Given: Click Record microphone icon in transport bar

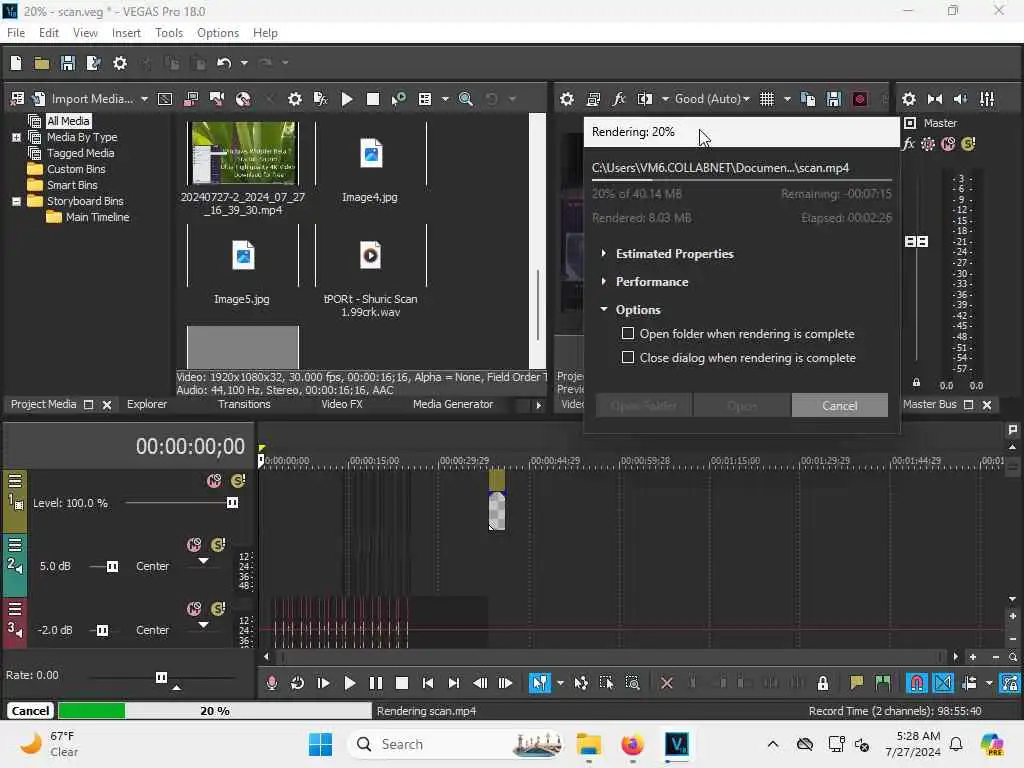Looking at the screenshot, I should [x=272, y=683].
